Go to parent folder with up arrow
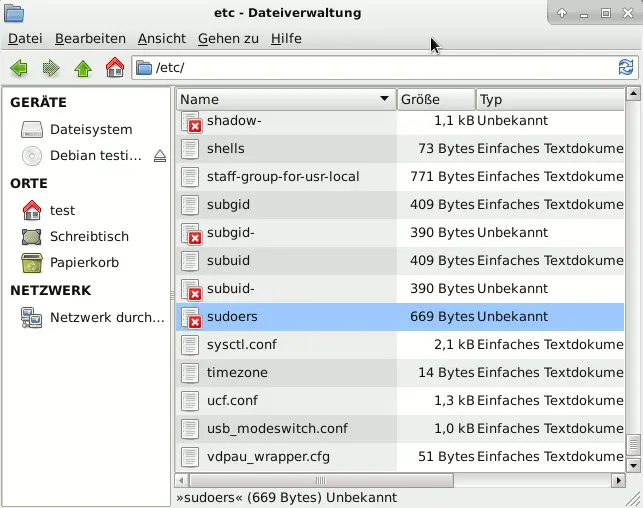The width and height of the screenshot is (643, 508). click(x=82, y=68)
